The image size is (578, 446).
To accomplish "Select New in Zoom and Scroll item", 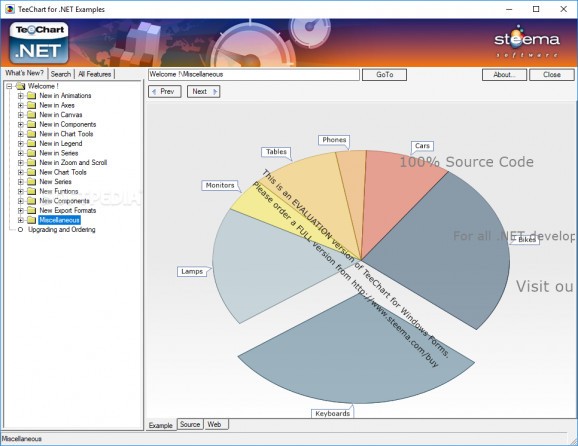I will tap(73, 163).
